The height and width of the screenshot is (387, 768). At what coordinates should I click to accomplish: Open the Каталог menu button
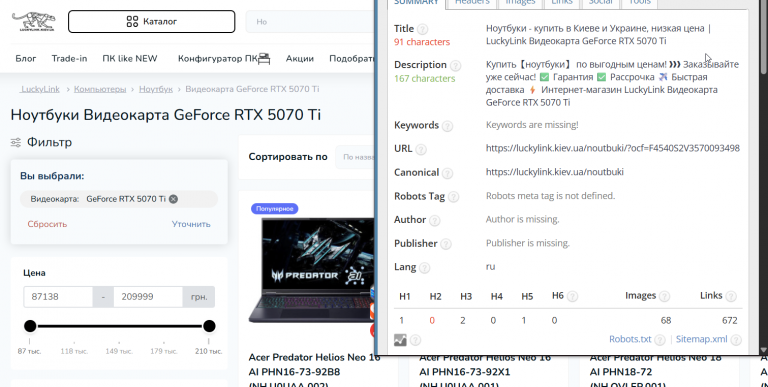(151, 22)
